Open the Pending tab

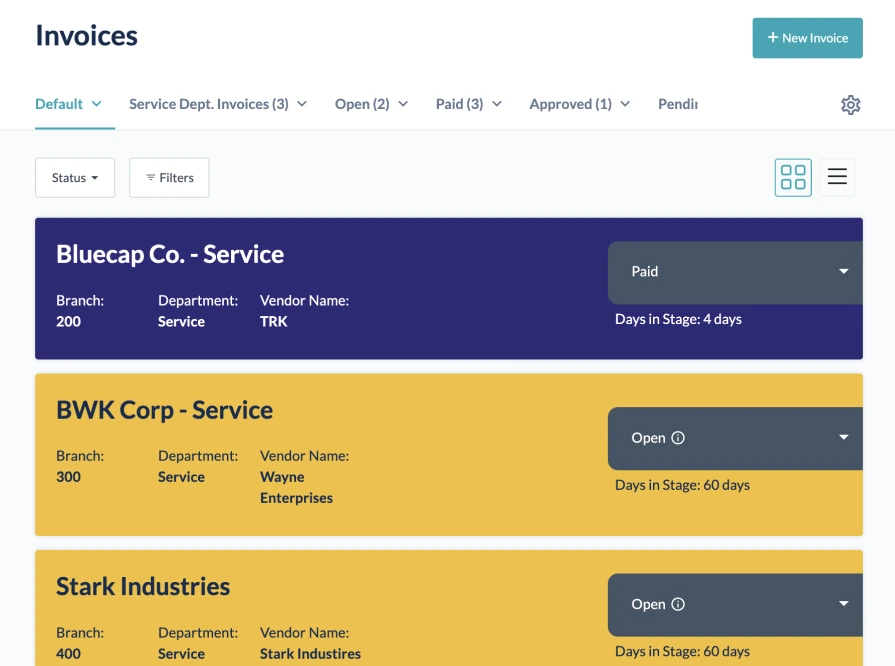tap(677, 103)
